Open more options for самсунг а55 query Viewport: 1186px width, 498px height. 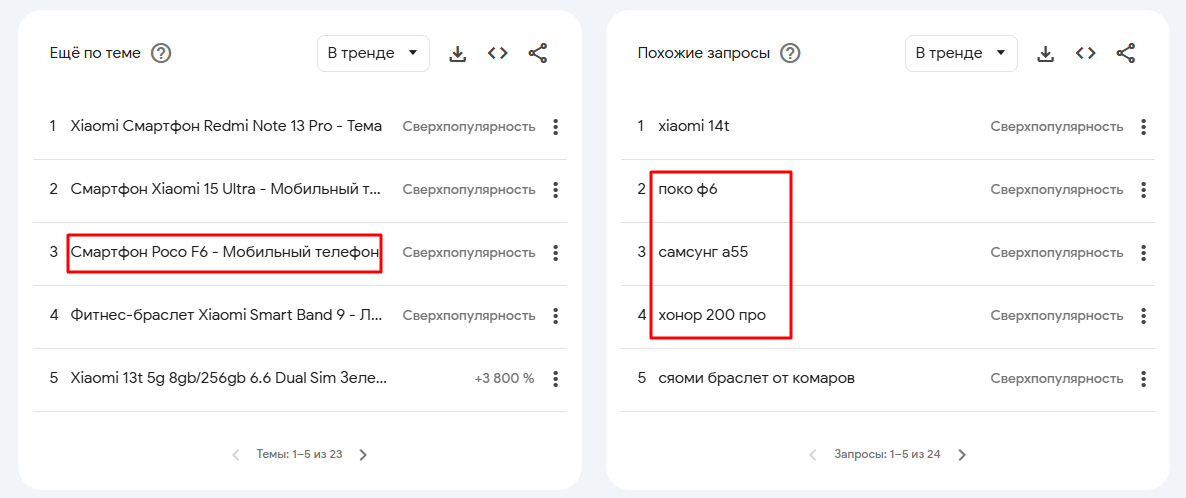[x=1144, y=252]
